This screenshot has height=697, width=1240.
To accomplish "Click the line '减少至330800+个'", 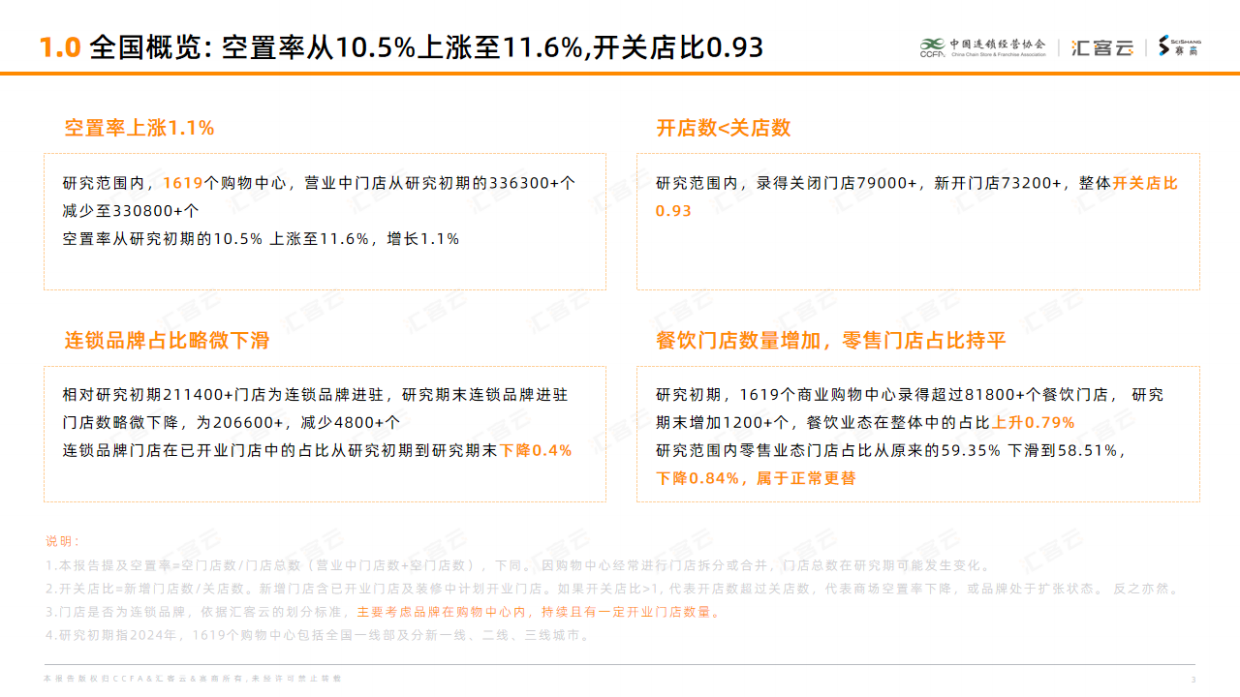I will (x=131, y=211).
